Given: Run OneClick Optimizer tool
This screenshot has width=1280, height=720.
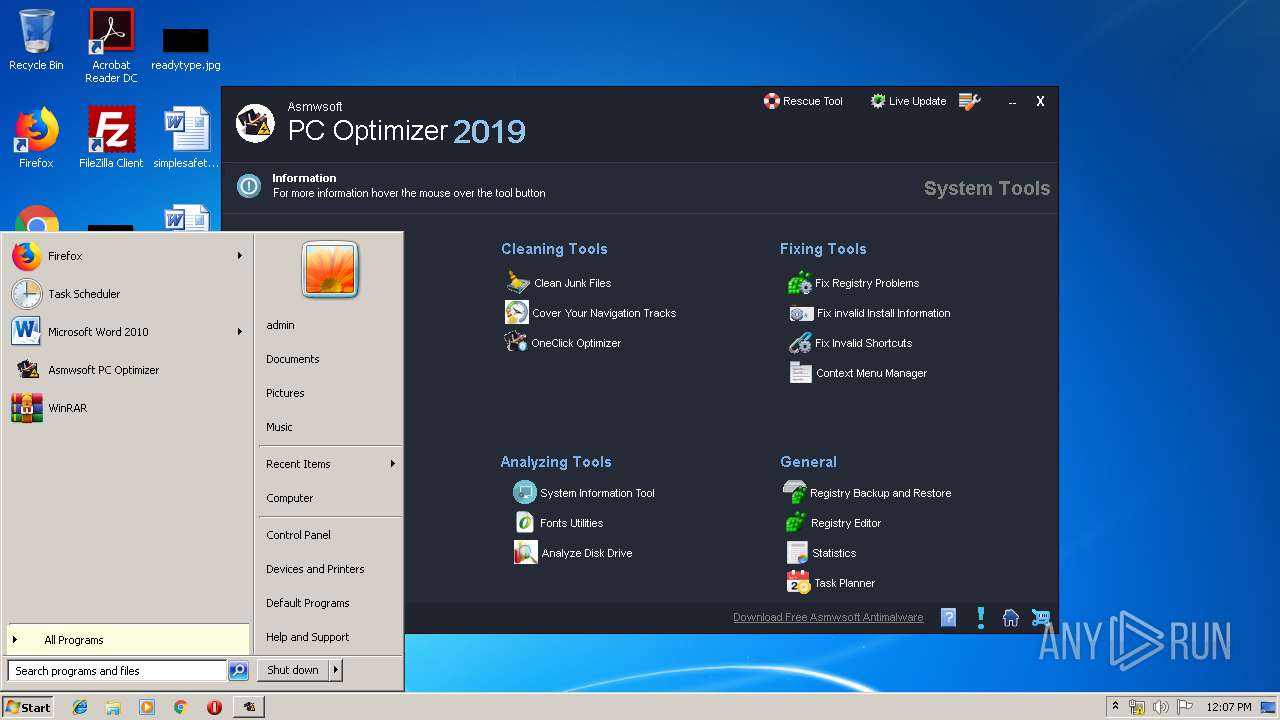Looking at the screenshot, I should click(562, 343).
